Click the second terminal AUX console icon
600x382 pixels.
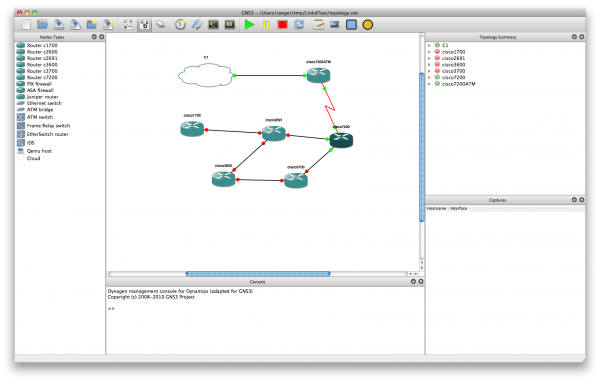point(230,25)
